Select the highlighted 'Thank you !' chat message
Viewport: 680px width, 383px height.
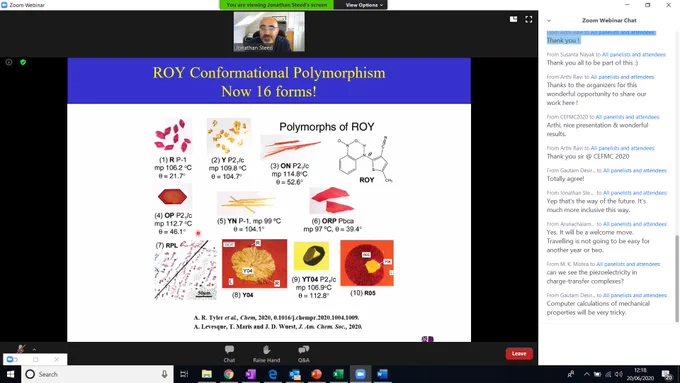click(563, 40)
